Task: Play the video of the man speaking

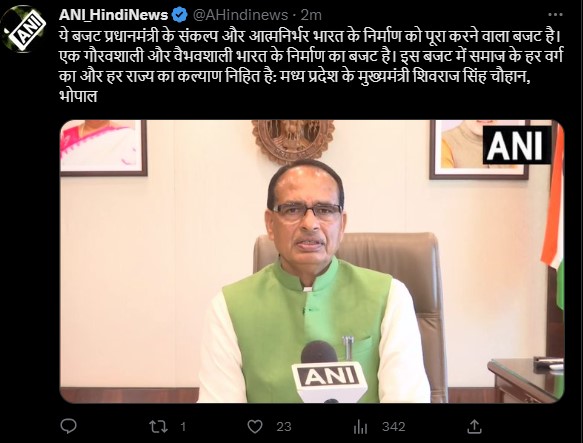Action: tap(312, 261)
